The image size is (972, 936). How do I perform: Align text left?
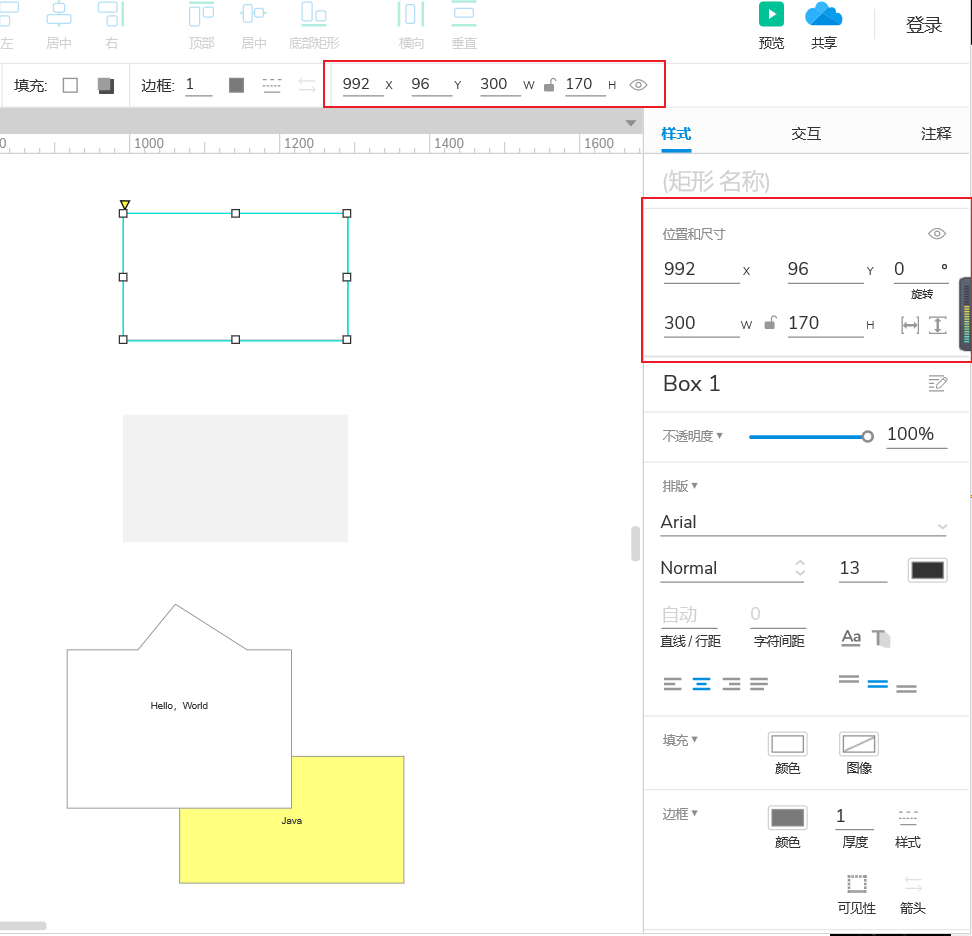tap(673, 684)
